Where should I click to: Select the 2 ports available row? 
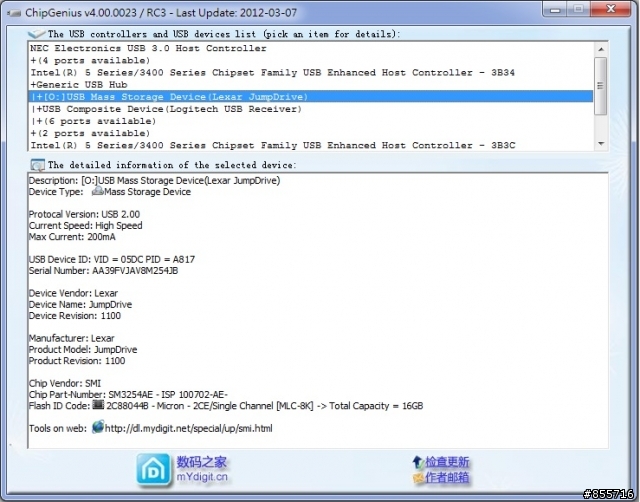(311, 133)
